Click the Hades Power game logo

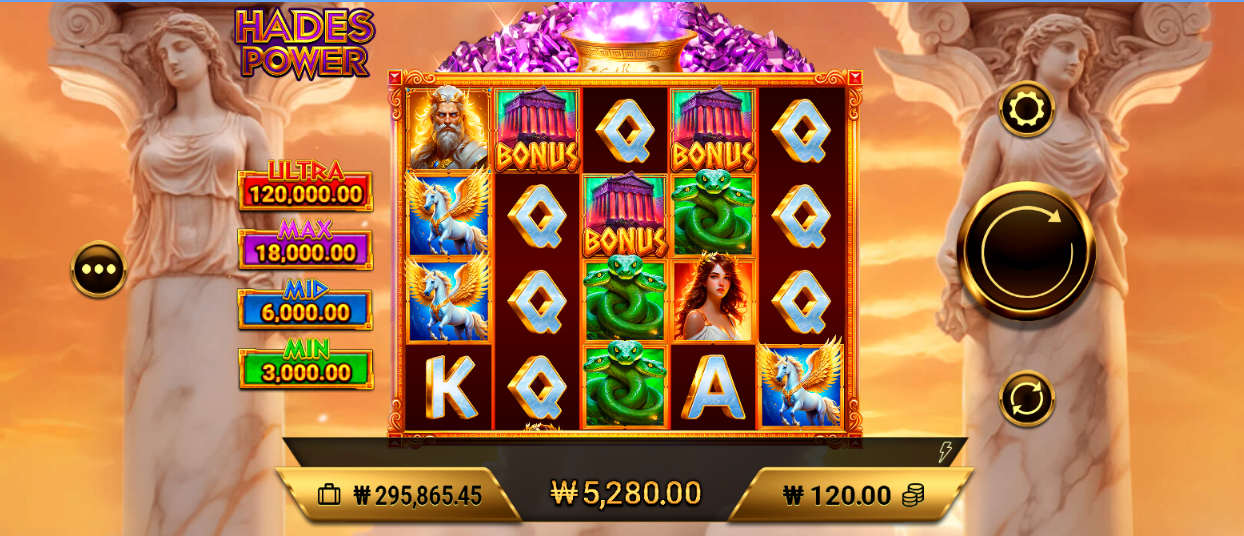(305, 43)
